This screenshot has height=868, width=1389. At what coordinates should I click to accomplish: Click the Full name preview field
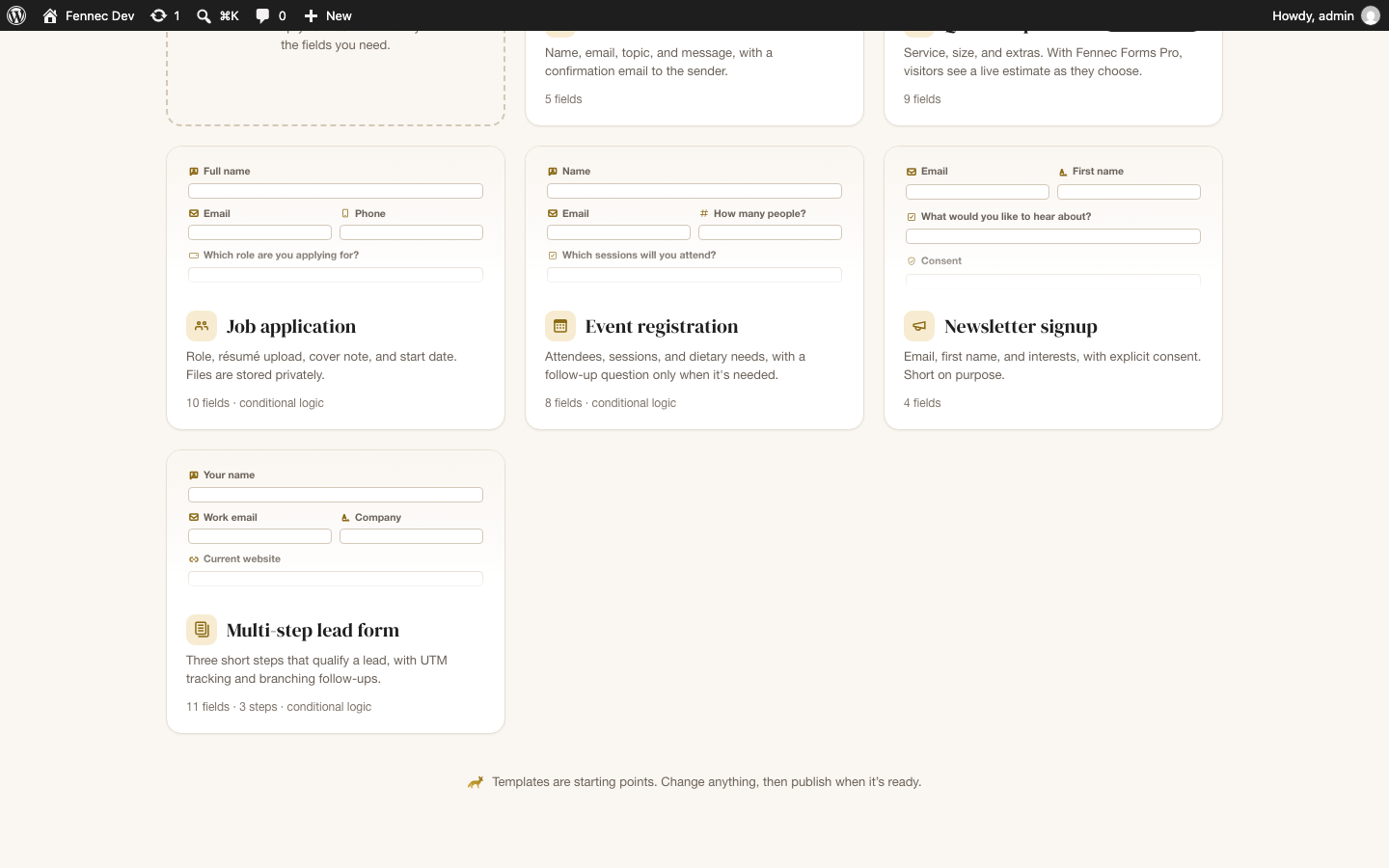336,191
